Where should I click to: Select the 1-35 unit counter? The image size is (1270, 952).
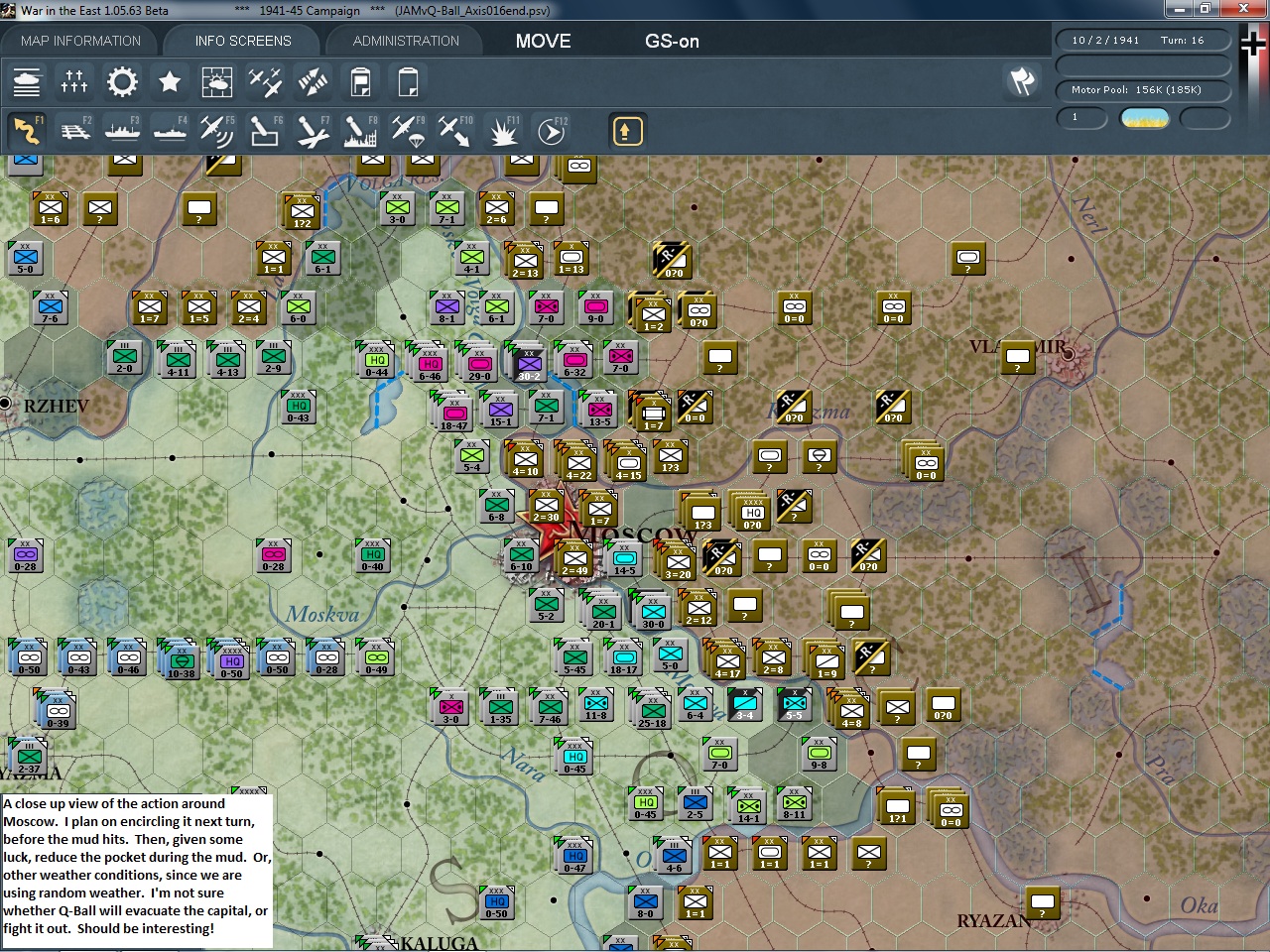(x=500, y=706)
